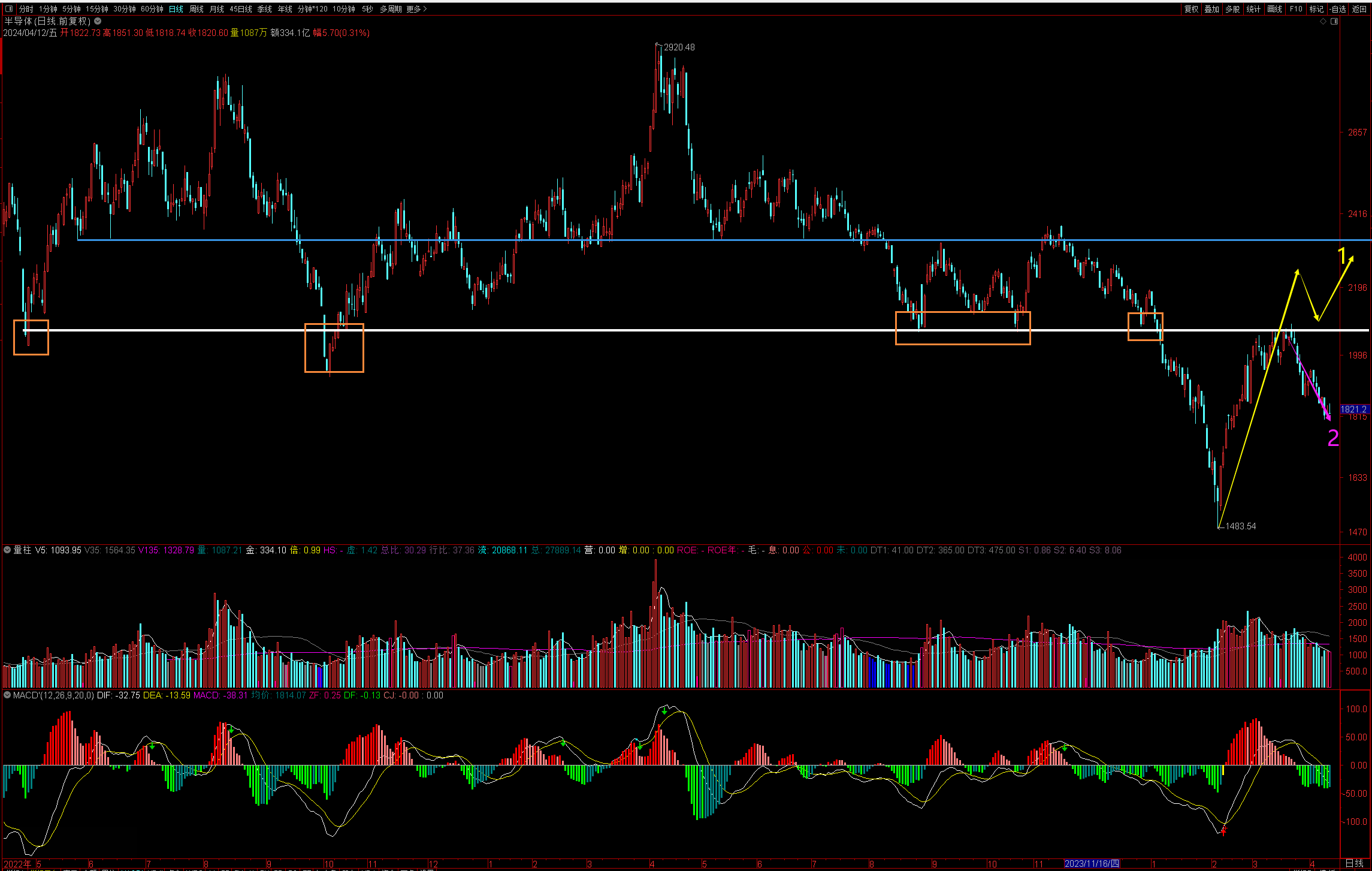Remove from watchlist via -自选
The width and height of the screenshot is (1372, 871).
pos(1338,9)
